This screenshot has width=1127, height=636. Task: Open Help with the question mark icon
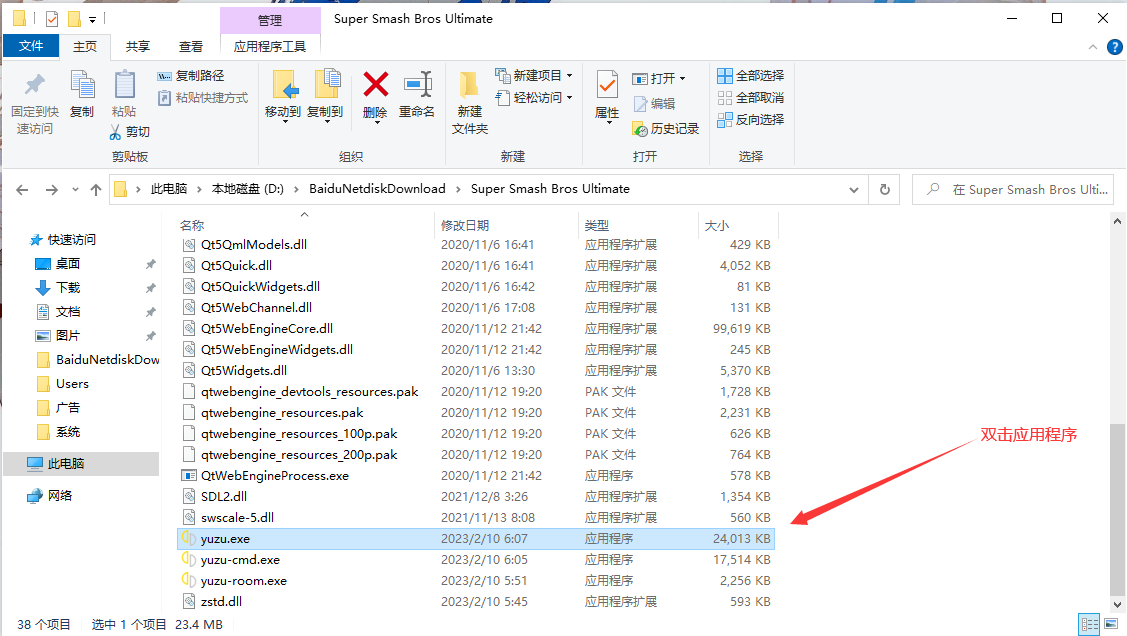tap(1115, 47)
